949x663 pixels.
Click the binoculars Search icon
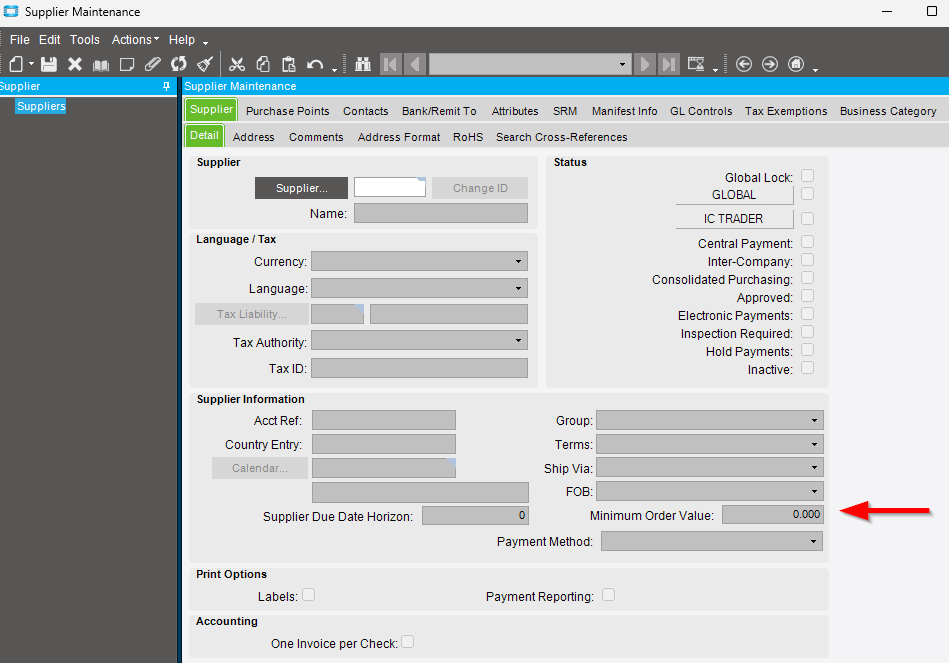(x=363, y=64)
